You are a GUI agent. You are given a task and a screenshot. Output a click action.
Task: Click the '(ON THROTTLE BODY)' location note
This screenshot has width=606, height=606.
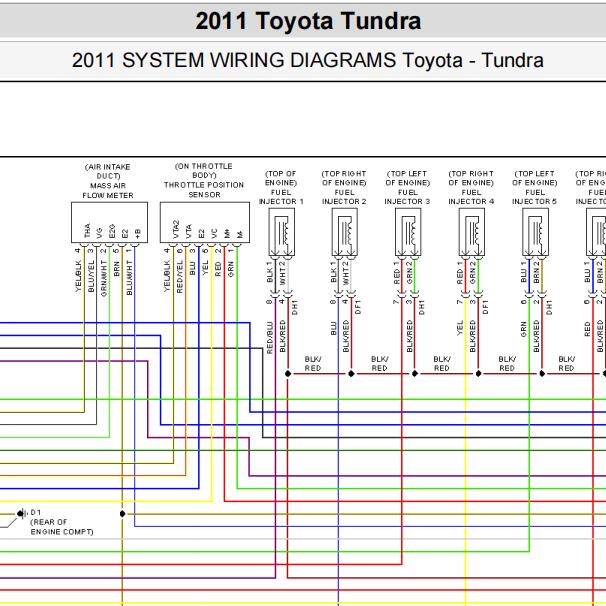[204, 170]
